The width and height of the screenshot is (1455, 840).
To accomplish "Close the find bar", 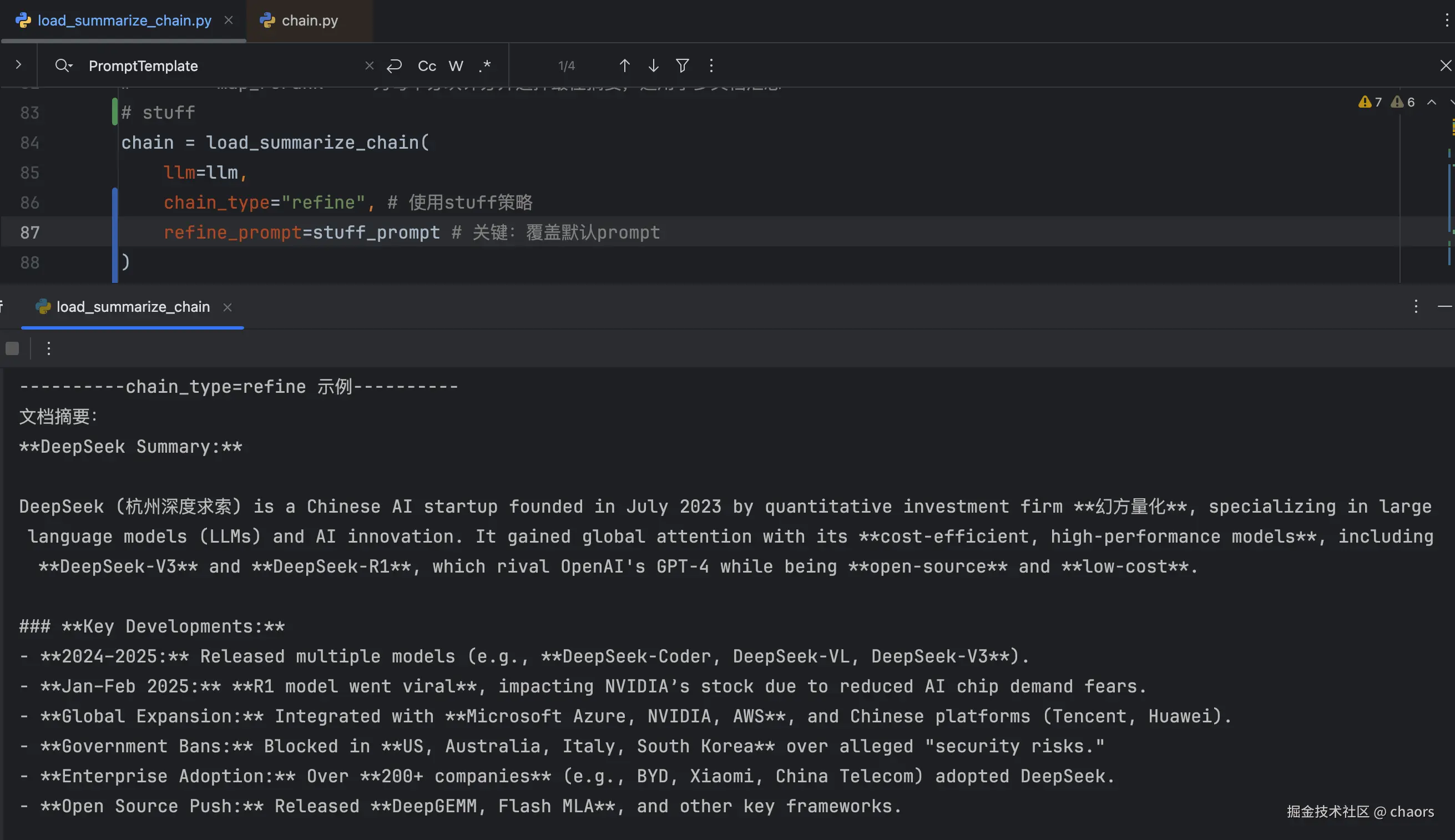I will click(x=1445, y=66).
